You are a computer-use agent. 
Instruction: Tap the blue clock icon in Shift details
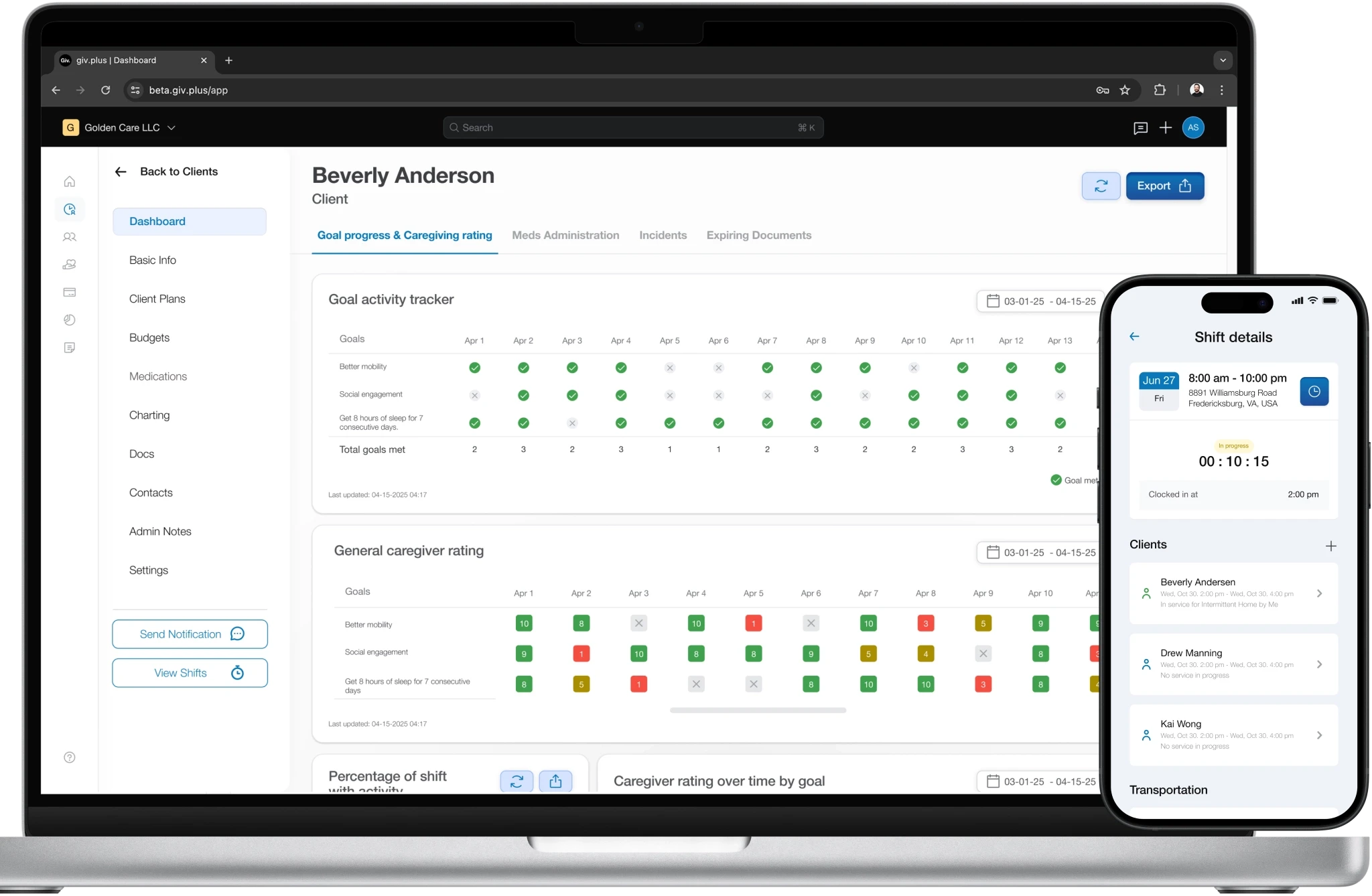(x=1314, y=392)
